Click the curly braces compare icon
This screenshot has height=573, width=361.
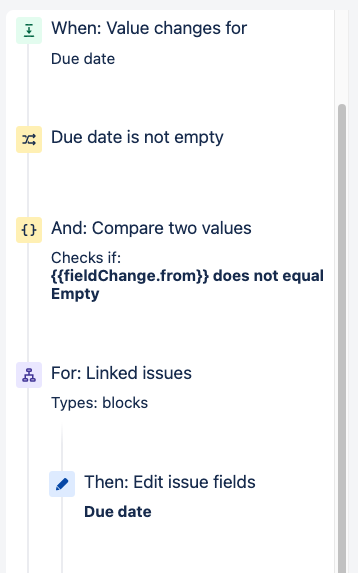pos(29,230)
